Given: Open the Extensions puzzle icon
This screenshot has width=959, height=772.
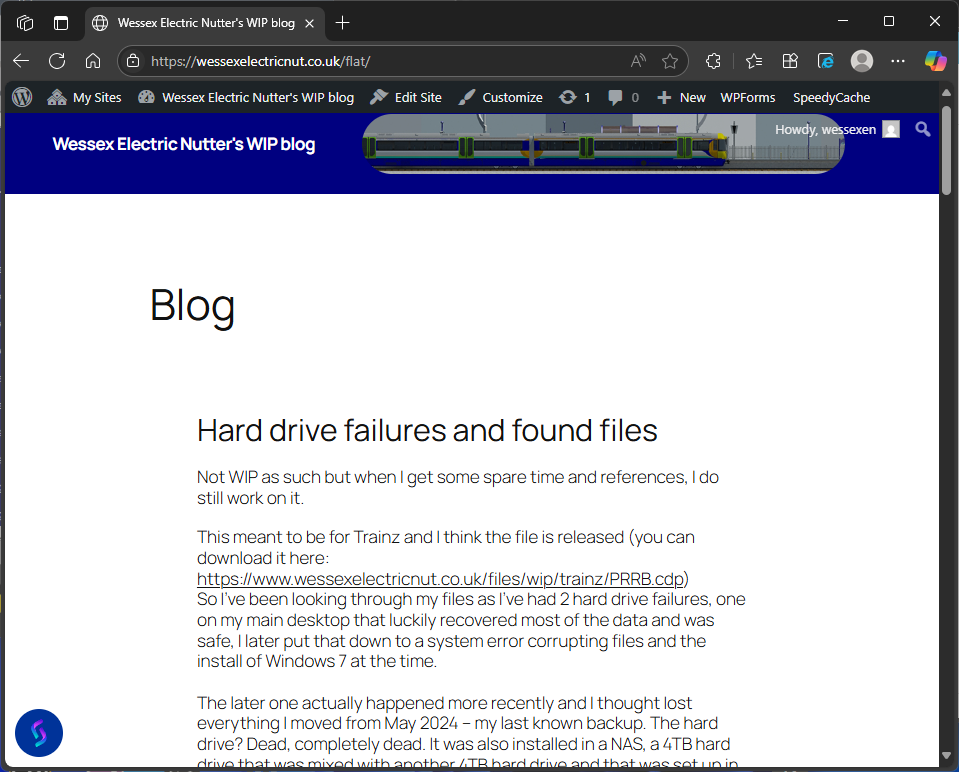Looking at the screenshot, I should 713,61.
